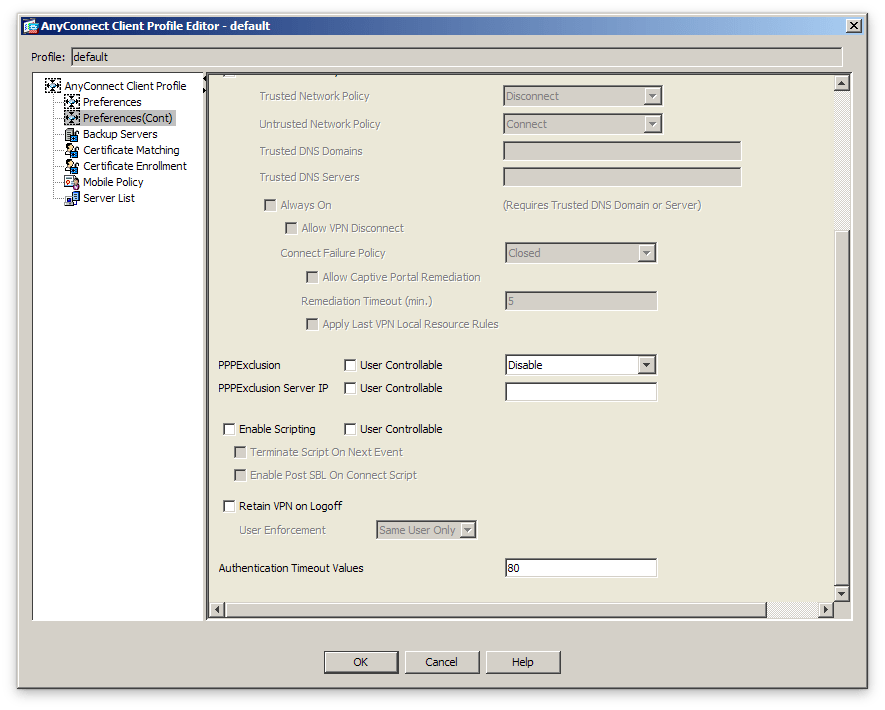Check Retain VPN on Logoff

[x=229, y=506]
